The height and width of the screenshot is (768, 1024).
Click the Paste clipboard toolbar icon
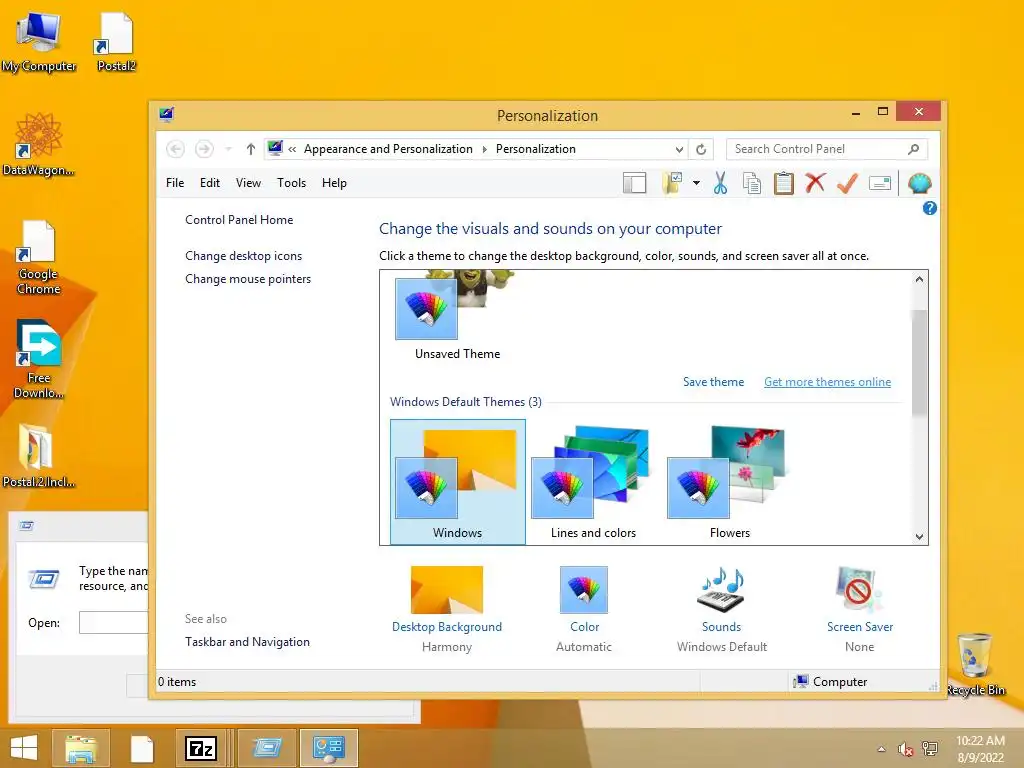pos(784,184)
